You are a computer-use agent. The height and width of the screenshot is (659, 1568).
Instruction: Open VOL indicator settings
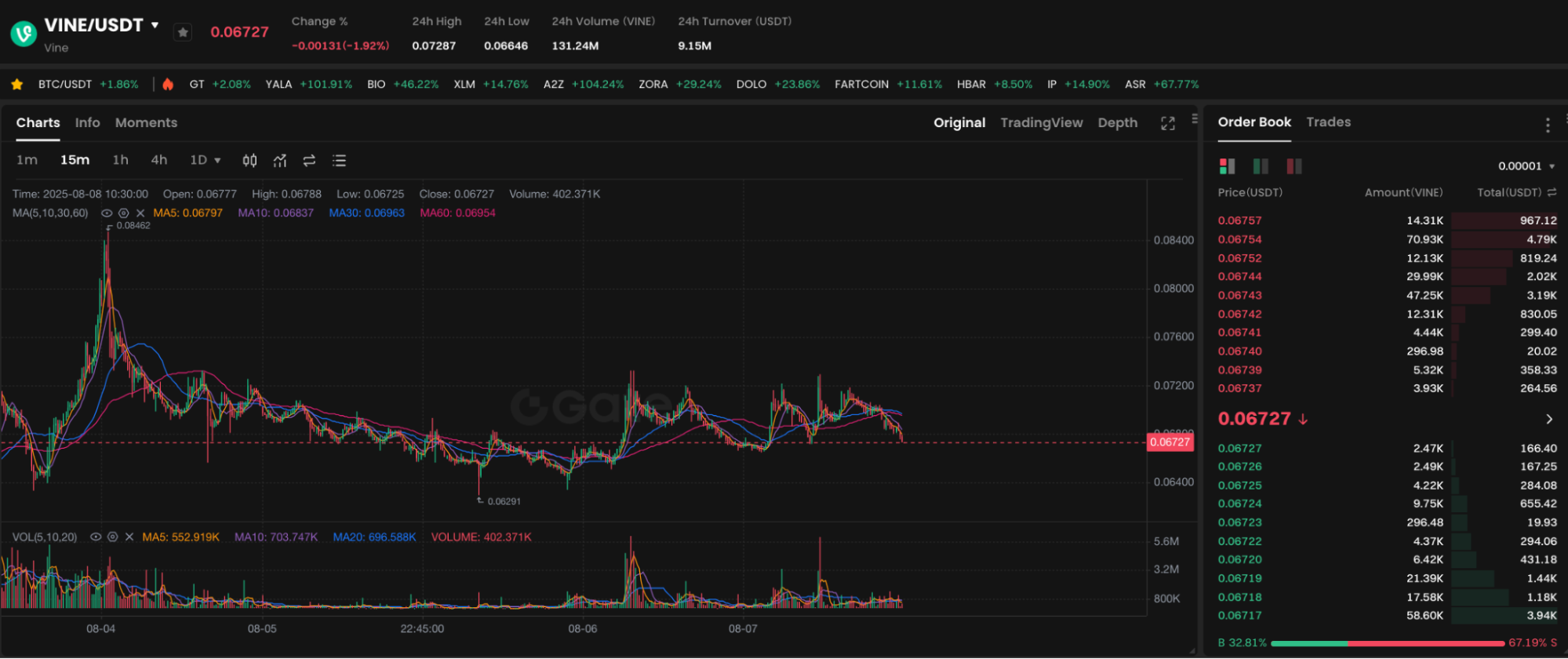pos(112,537)
